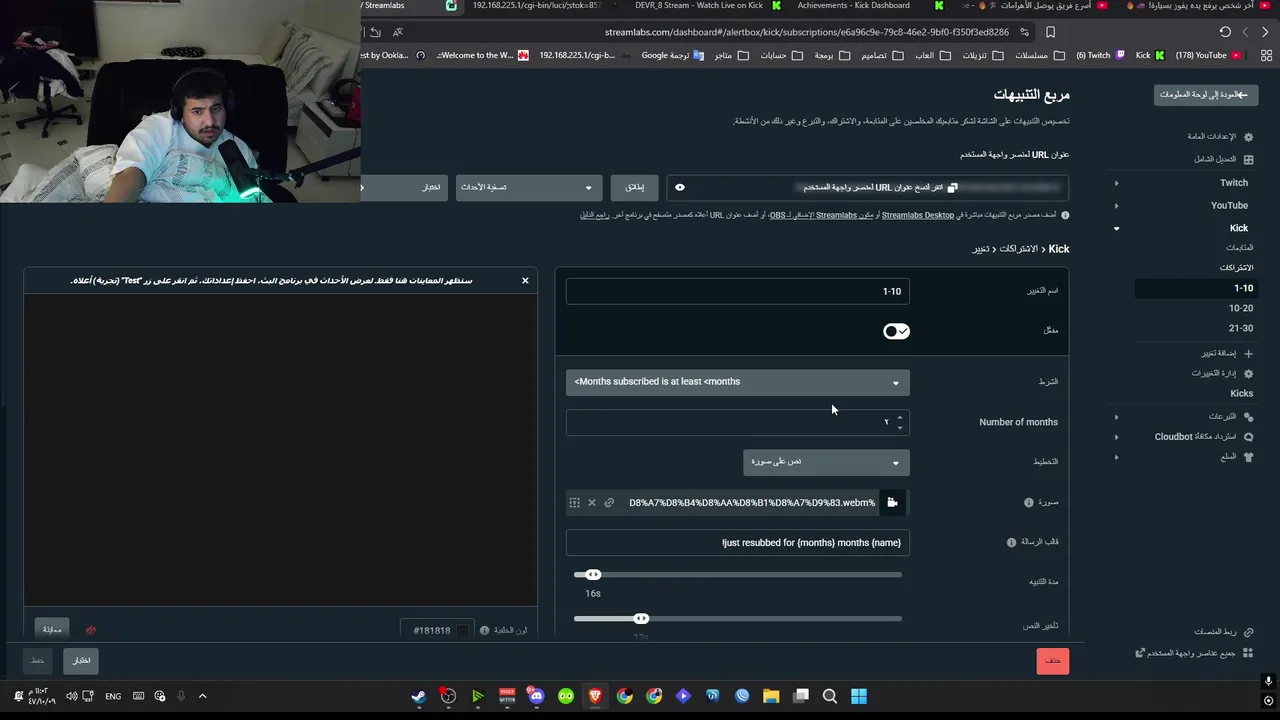This screenshot has width=1280, height=720.
Task: Click the red muted sound icon in preview
Action: point(91,630)
